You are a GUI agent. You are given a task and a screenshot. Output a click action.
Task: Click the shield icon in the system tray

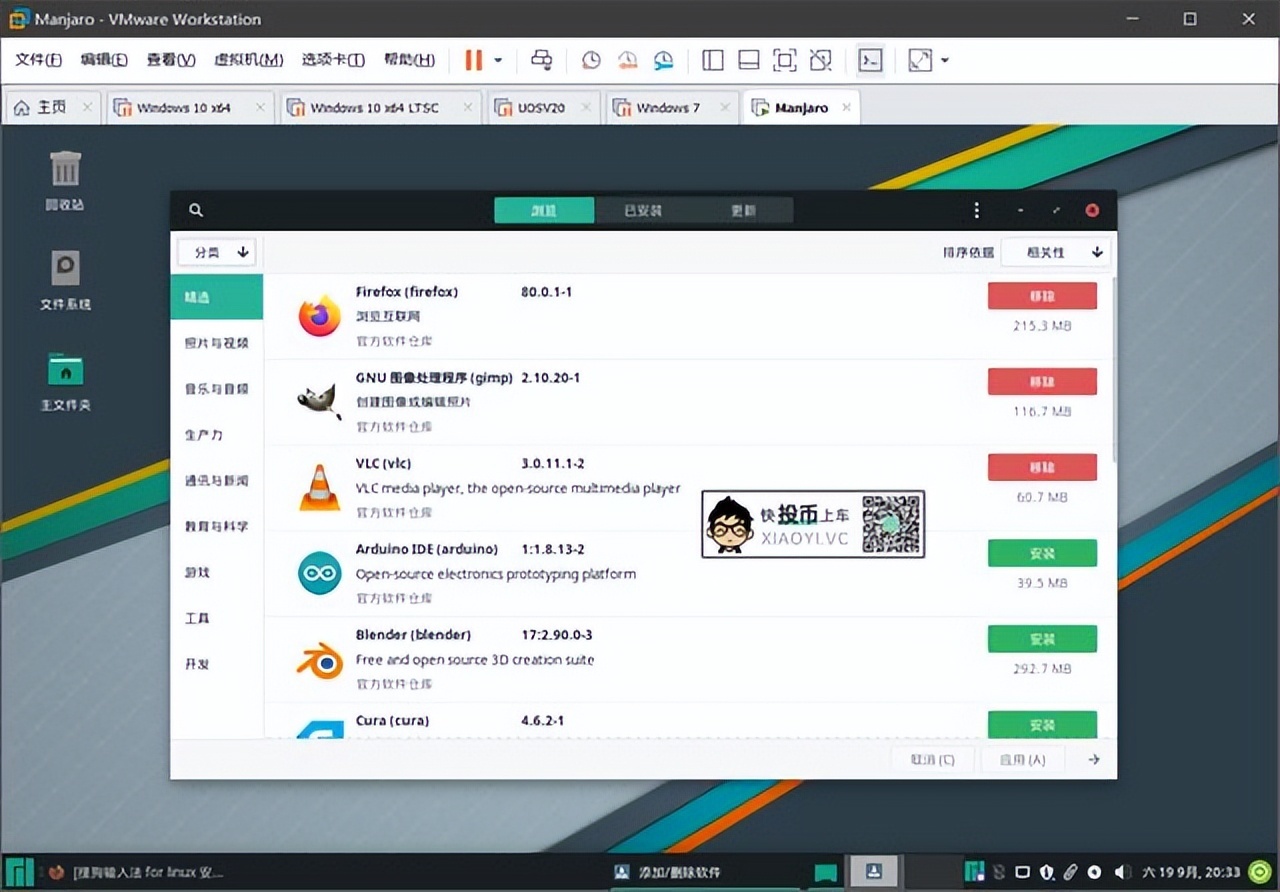(1046, 872)
